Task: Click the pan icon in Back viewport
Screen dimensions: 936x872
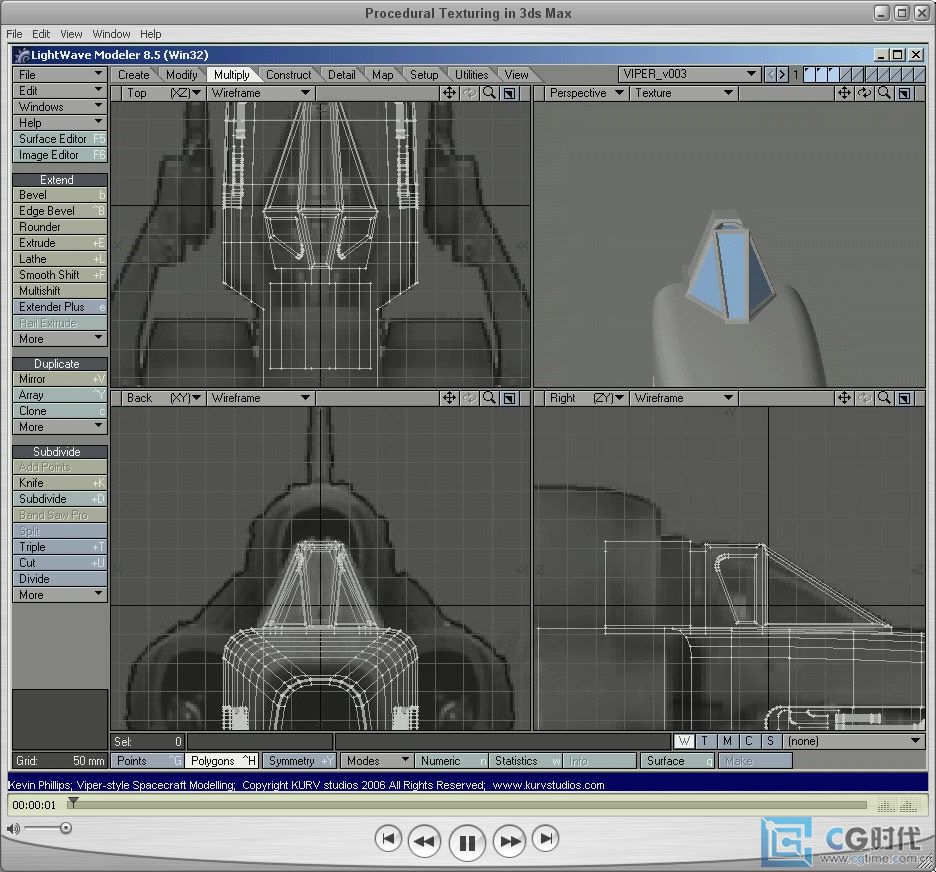Action: coord(449,398)
